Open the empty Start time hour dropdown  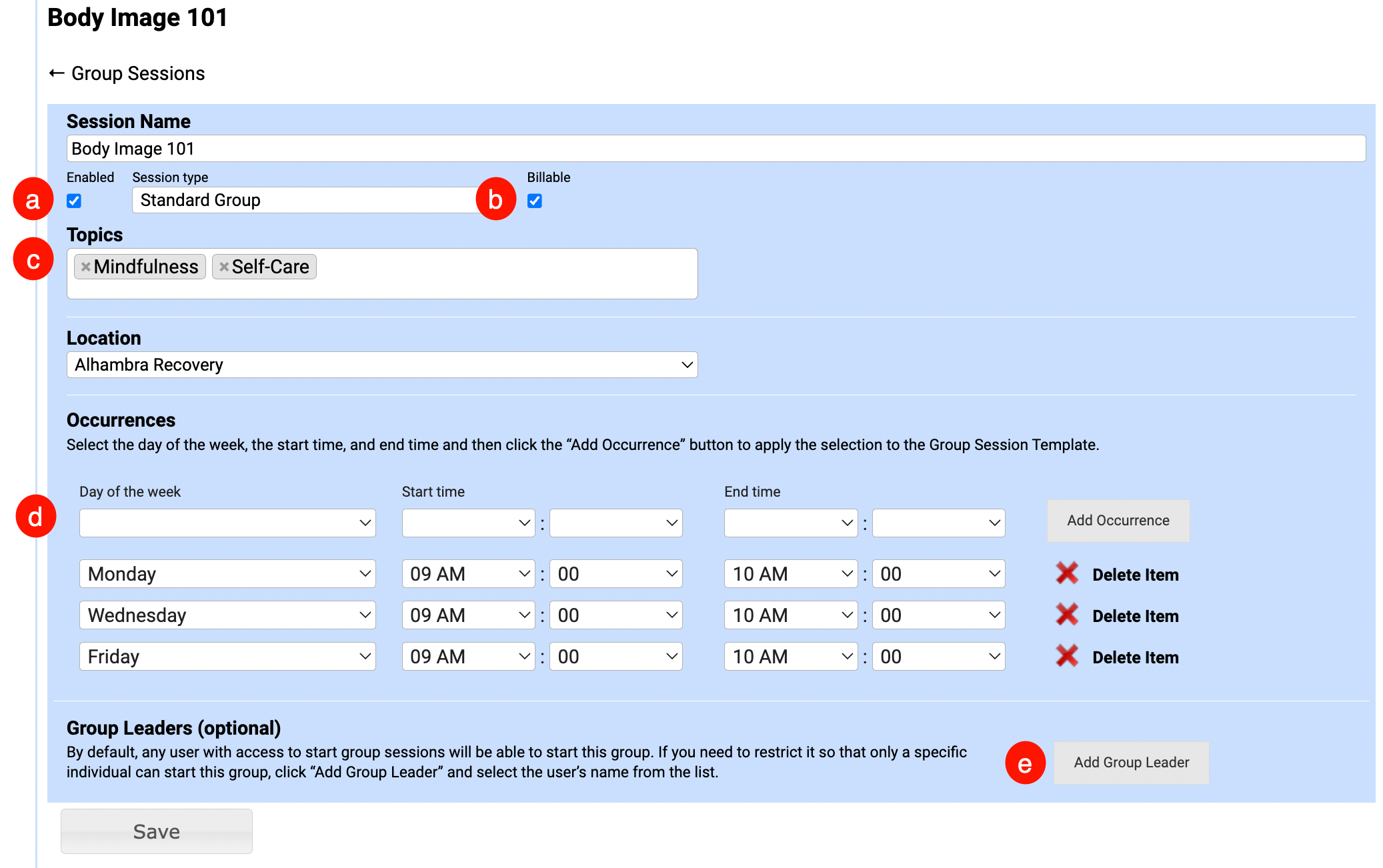coord(468,523)
